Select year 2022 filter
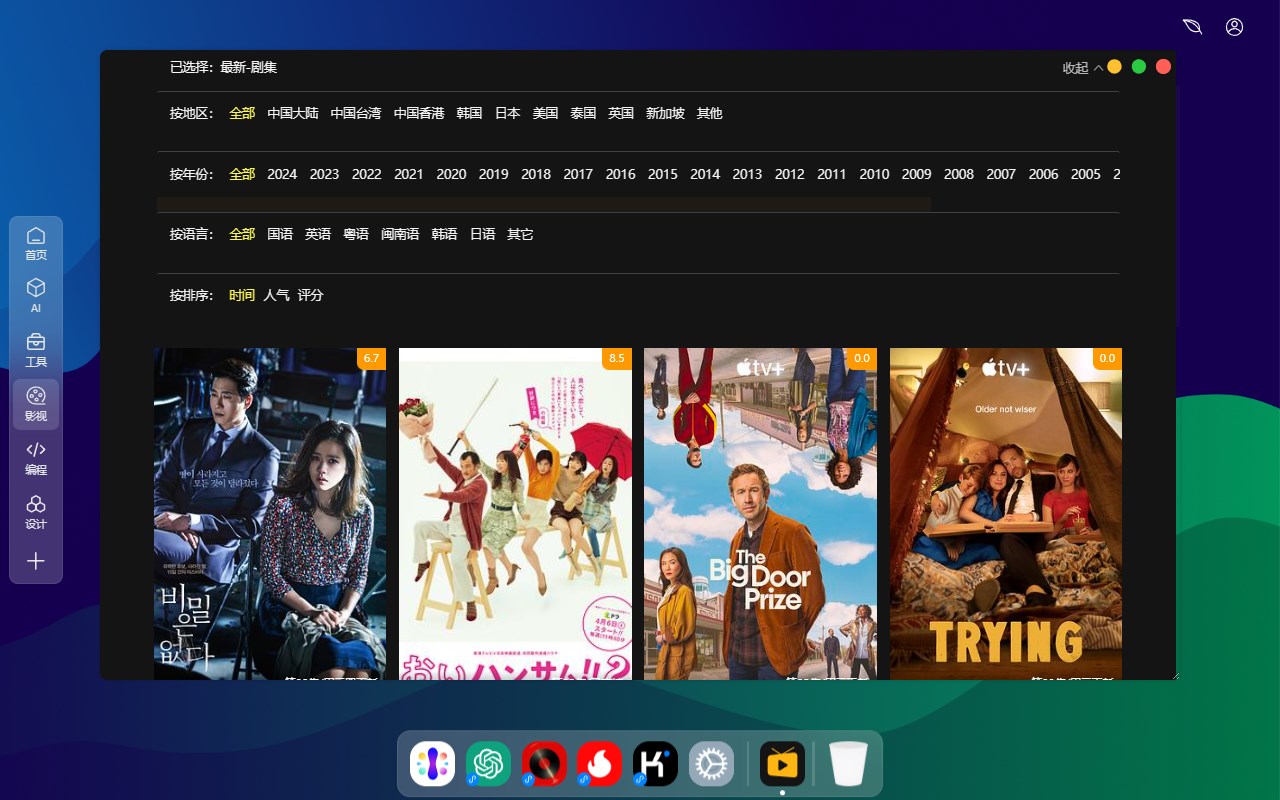Image resolution: width=1280 pixels, height=800 pixels. coord(366,174)
